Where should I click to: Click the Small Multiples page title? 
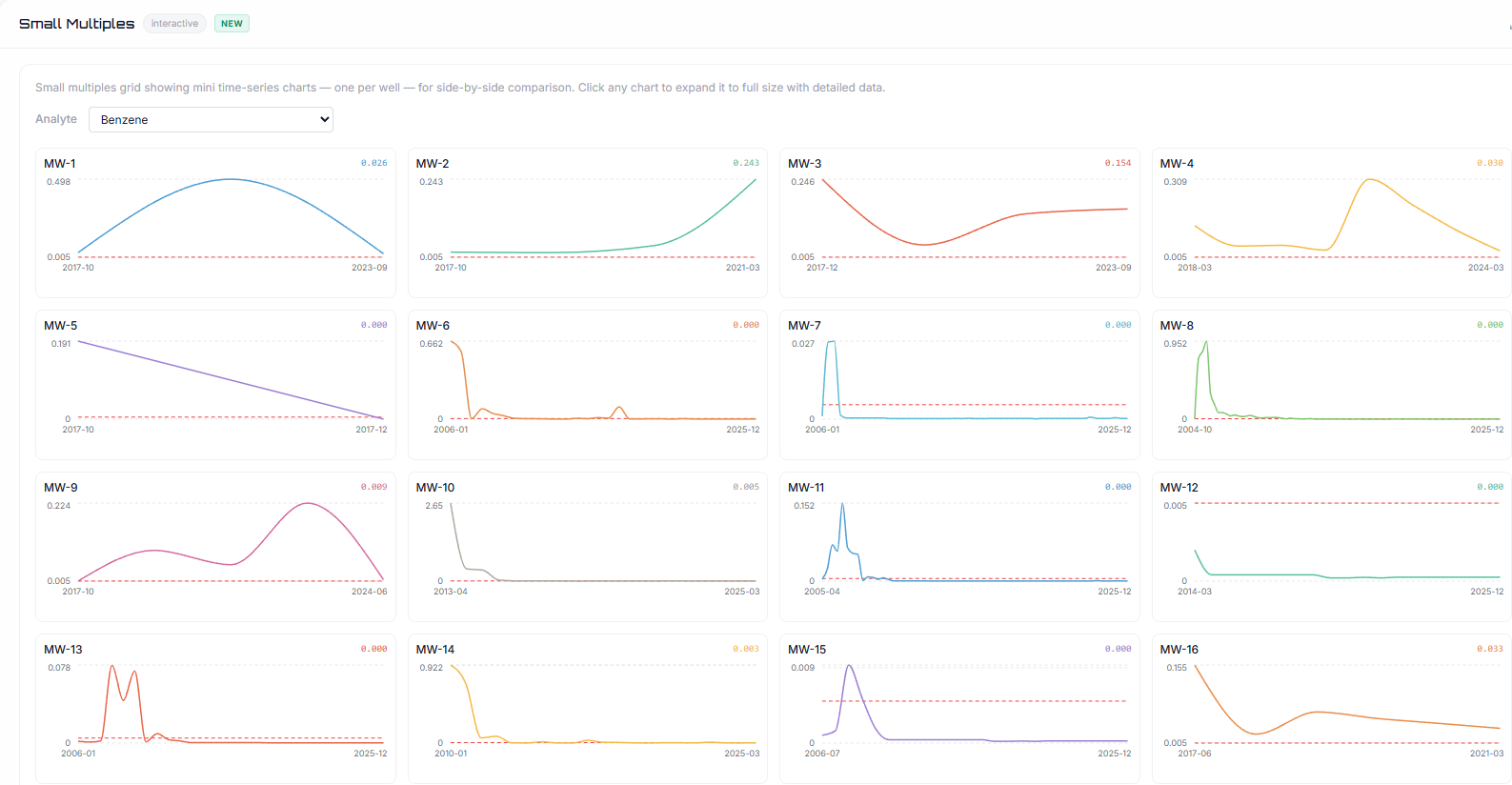click(76, 24)
